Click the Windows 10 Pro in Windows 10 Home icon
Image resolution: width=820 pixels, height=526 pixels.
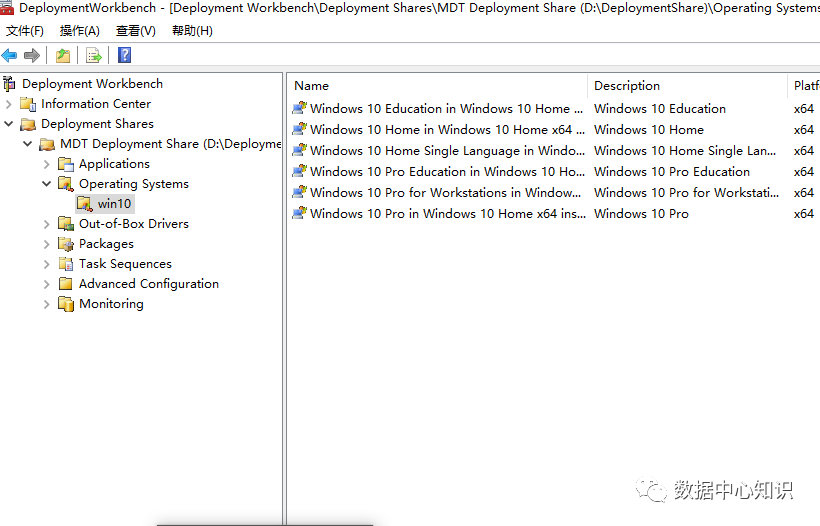pyautogui.click(x=299, y=213)
